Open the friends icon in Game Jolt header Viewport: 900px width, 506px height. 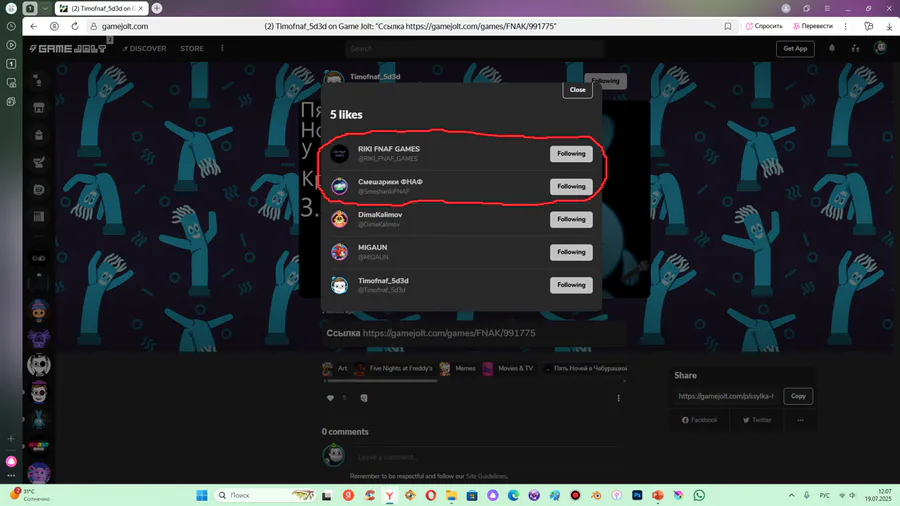coord(855,48)
